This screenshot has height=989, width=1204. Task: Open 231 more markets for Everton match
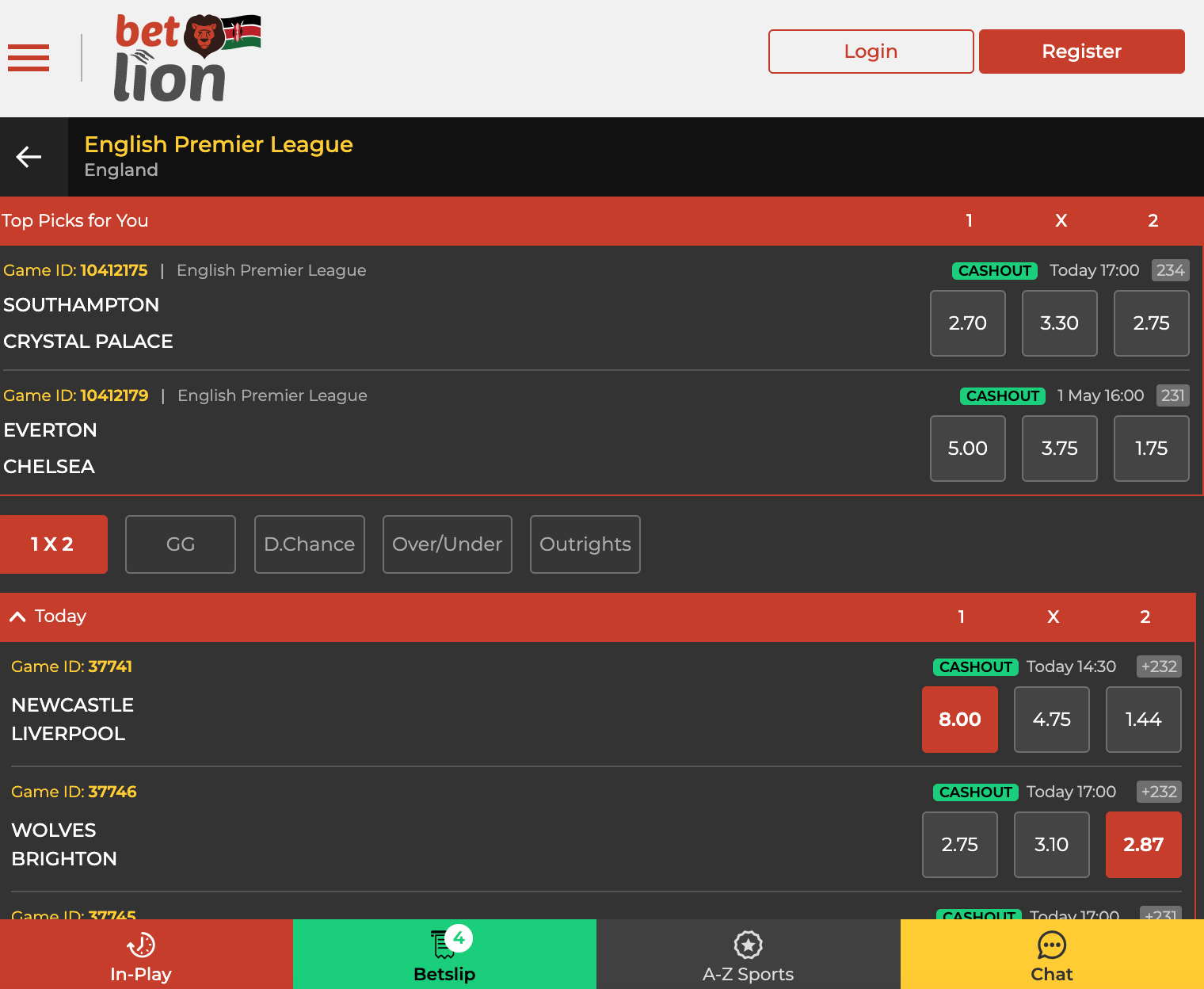pos(1173,395)
